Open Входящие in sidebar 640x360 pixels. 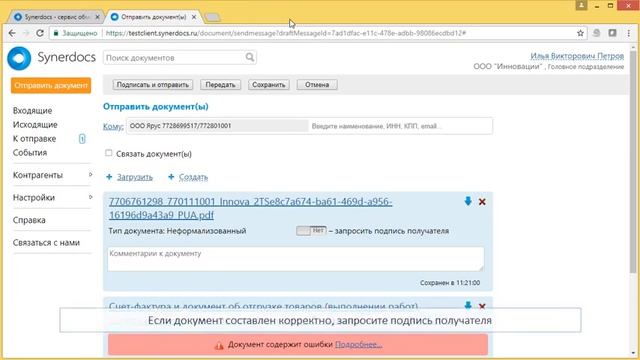(x=33, y=111)
